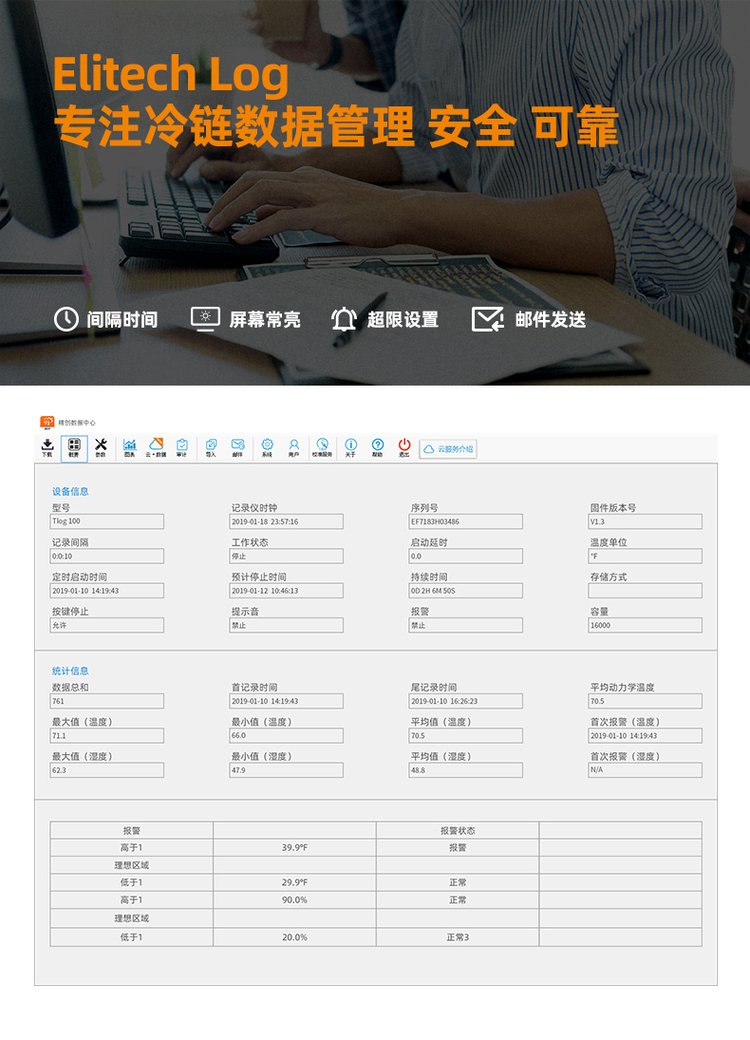Click the envelope icon beside 邮件发送
The image size is (750, 1040).
487,319
